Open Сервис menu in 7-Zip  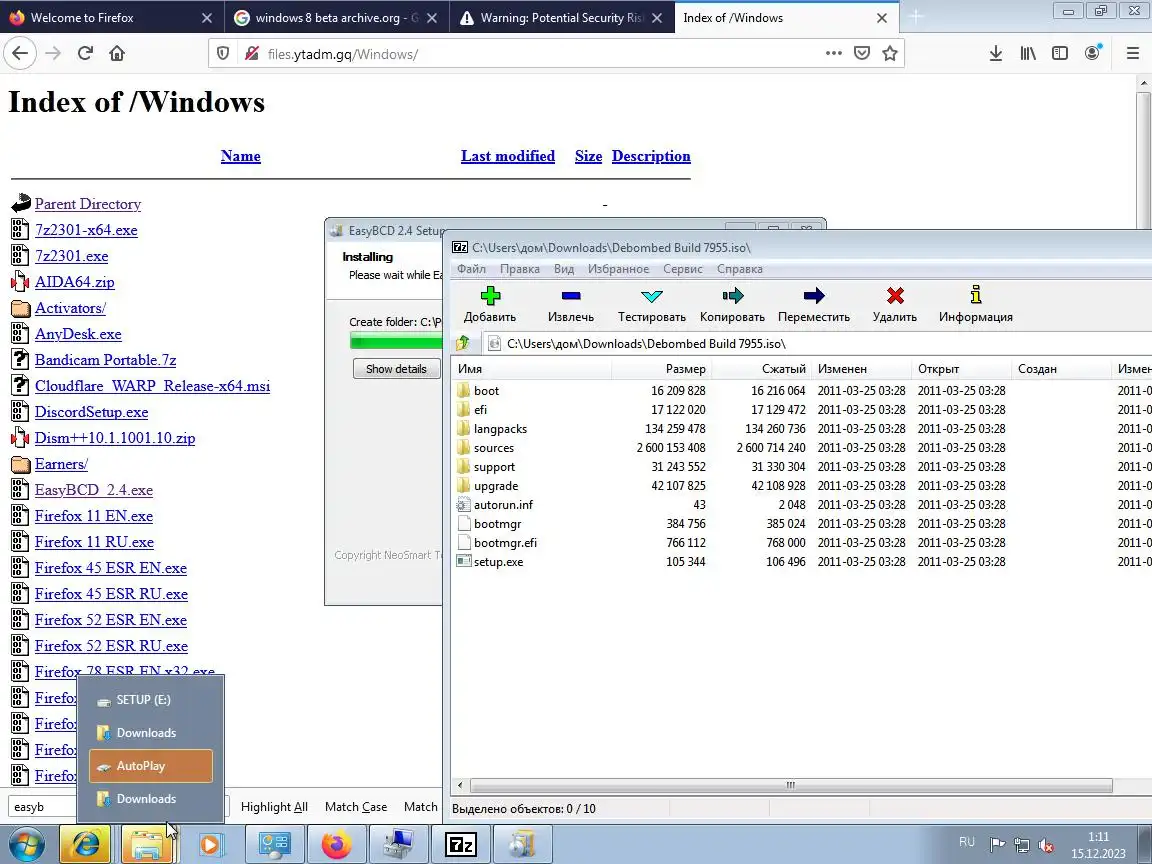coord(683,269)
